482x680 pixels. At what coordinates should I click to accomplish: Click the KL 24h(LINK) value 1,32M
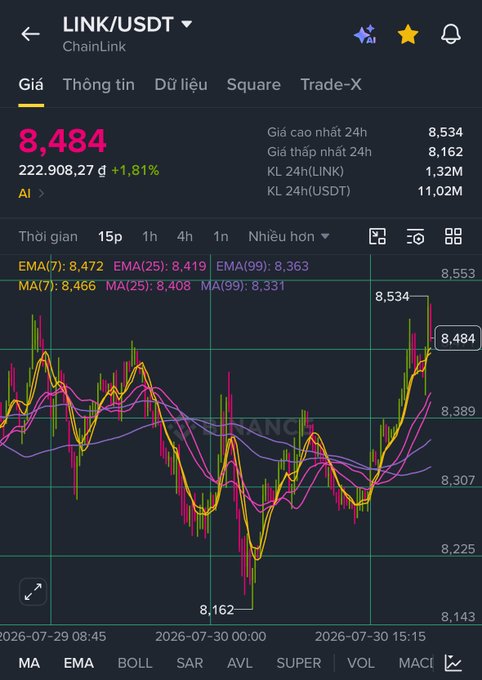444,171
